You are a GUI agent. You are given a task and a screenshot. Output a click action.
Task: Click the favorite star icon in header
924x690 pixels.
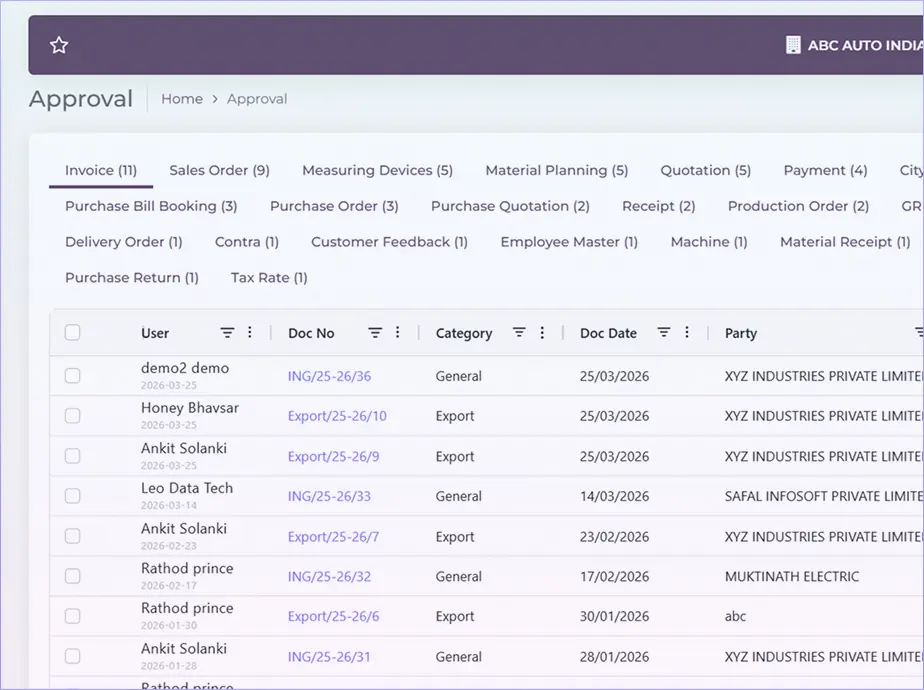(x=59, y=45)
